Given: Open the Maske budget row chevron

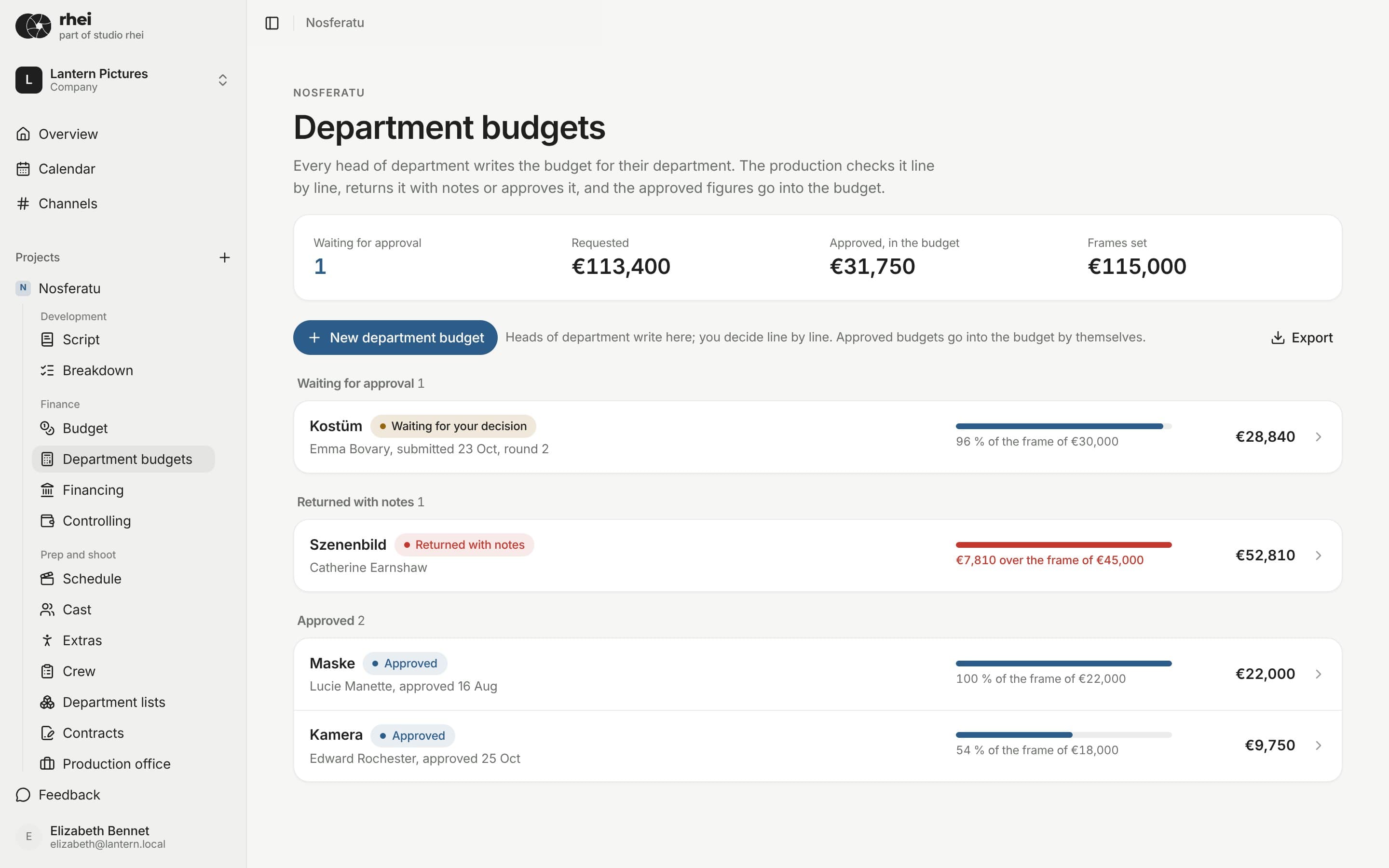Looking at the screenshot, I should (x=1319, y=674).
